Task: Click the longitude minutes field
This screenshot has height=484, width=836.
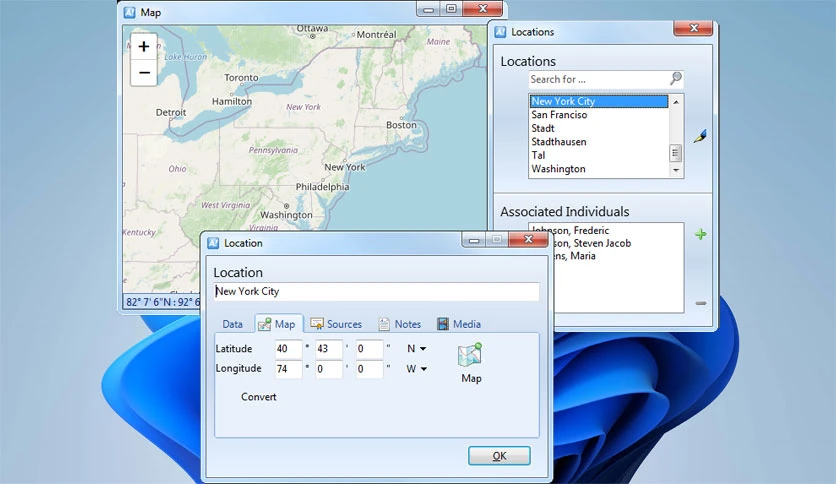Action: pos(329,369)
